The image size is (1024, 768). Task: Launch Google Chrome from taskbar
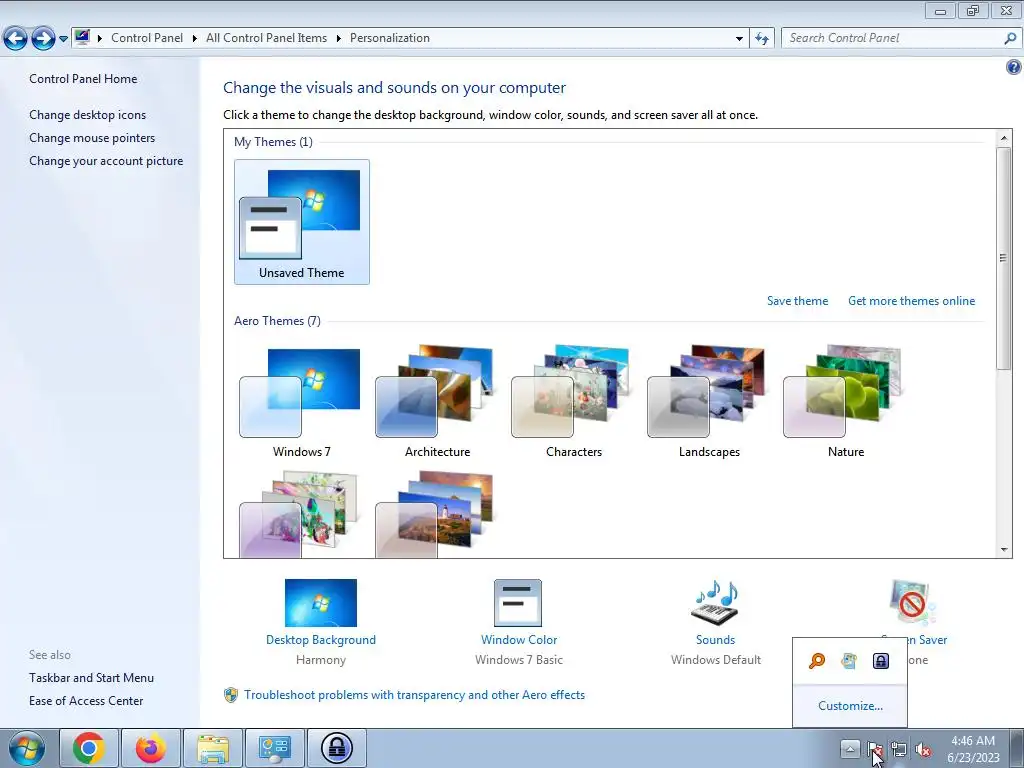89,748
